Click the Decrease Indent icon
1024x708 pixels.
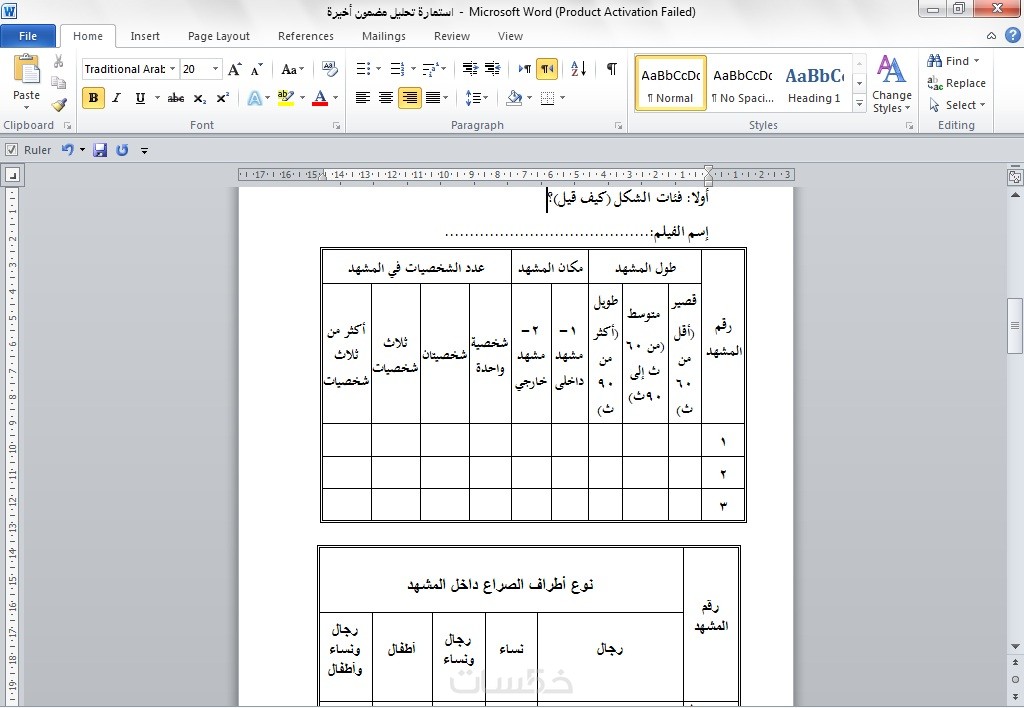point(470,69)
